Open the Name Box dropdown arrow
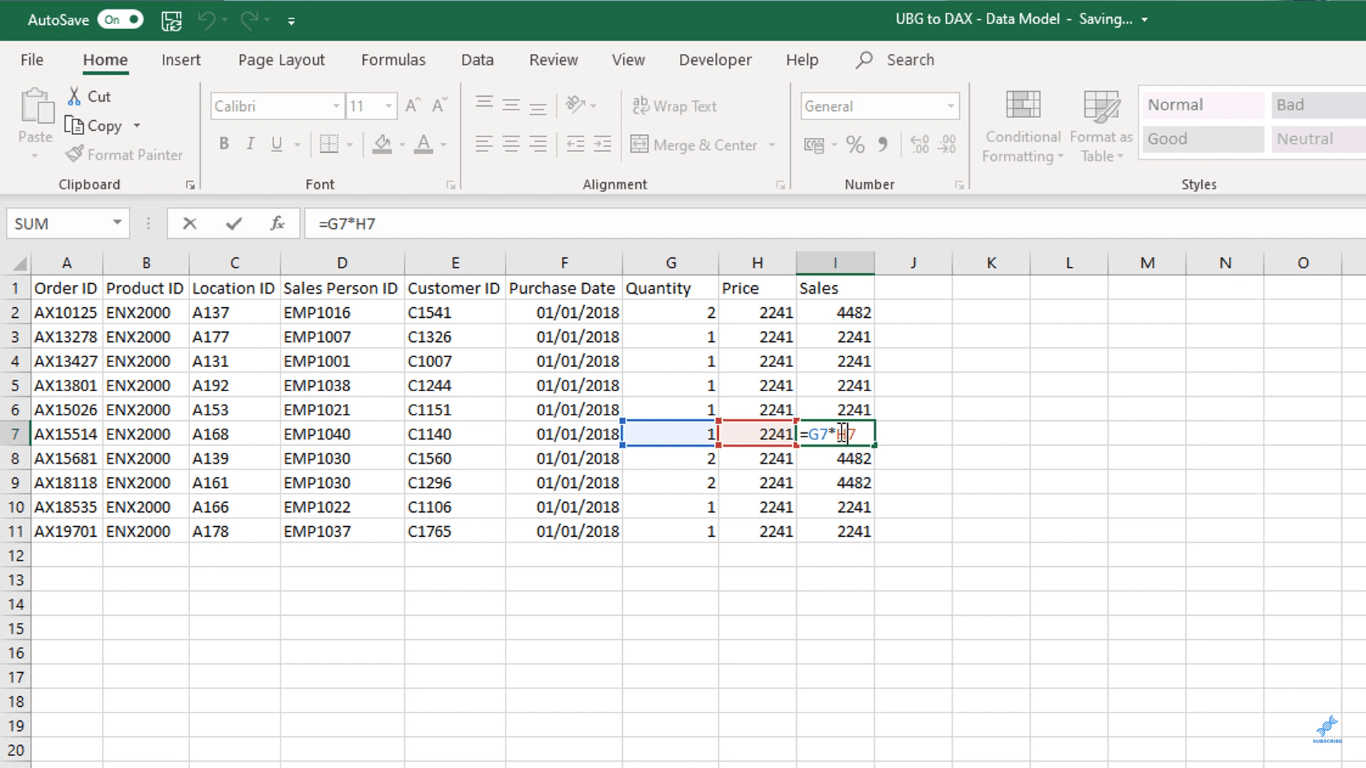1366x768 pixels. tap(117, 223)
